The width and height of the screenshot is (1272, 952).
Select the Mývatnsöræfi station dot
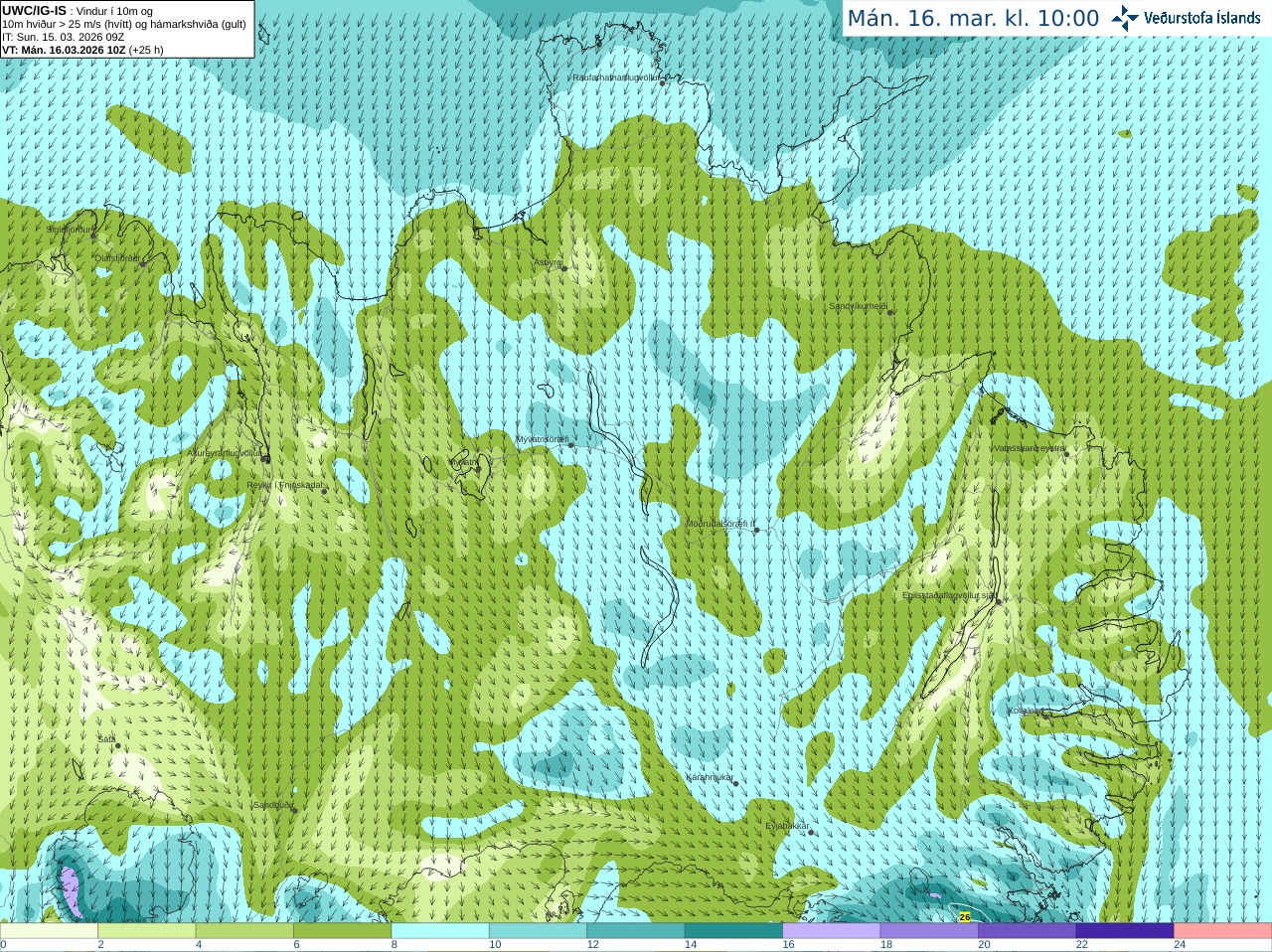(570, 444)
